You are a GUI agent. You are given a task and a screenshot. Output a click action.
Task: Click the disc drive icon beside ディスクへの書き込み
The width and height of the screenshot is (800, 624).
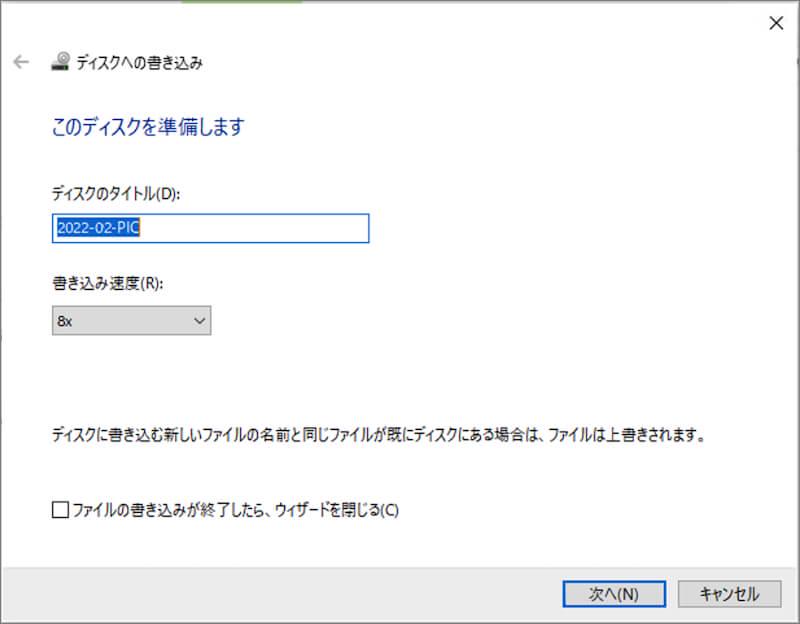point(60,62)
